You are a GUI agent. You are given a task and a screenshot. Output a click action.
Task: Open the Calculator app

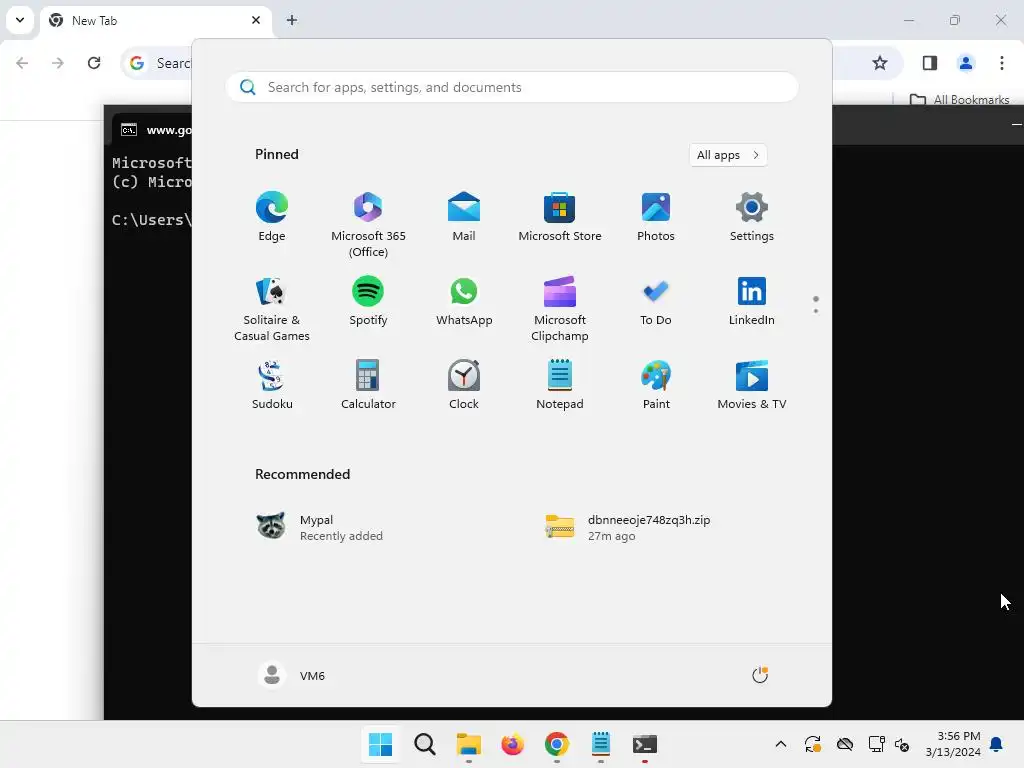[x=368, y=385]
